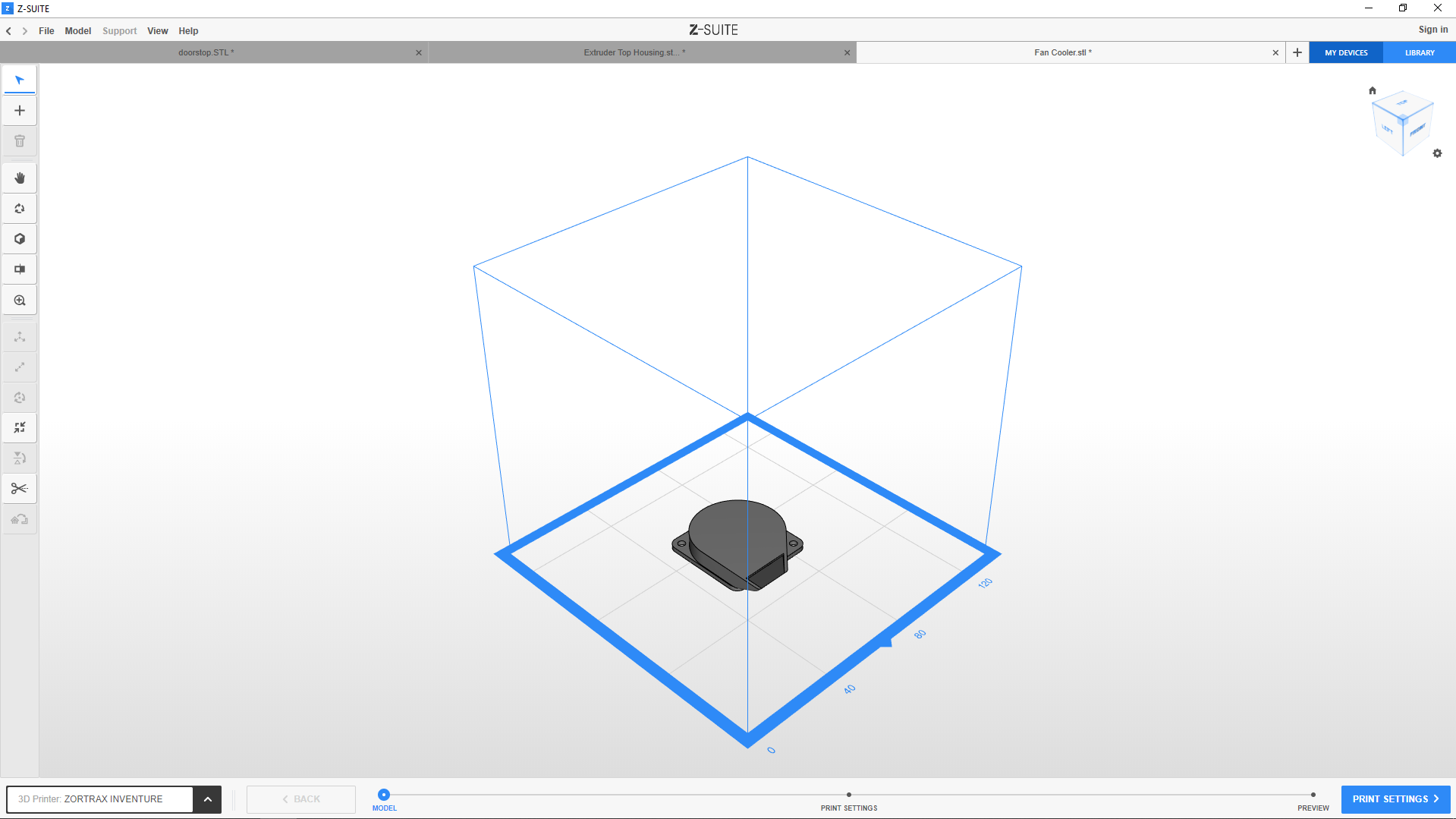
Task: Add a new tab with the plus button
Action: pyautogui.click(x=1297, y=52)
